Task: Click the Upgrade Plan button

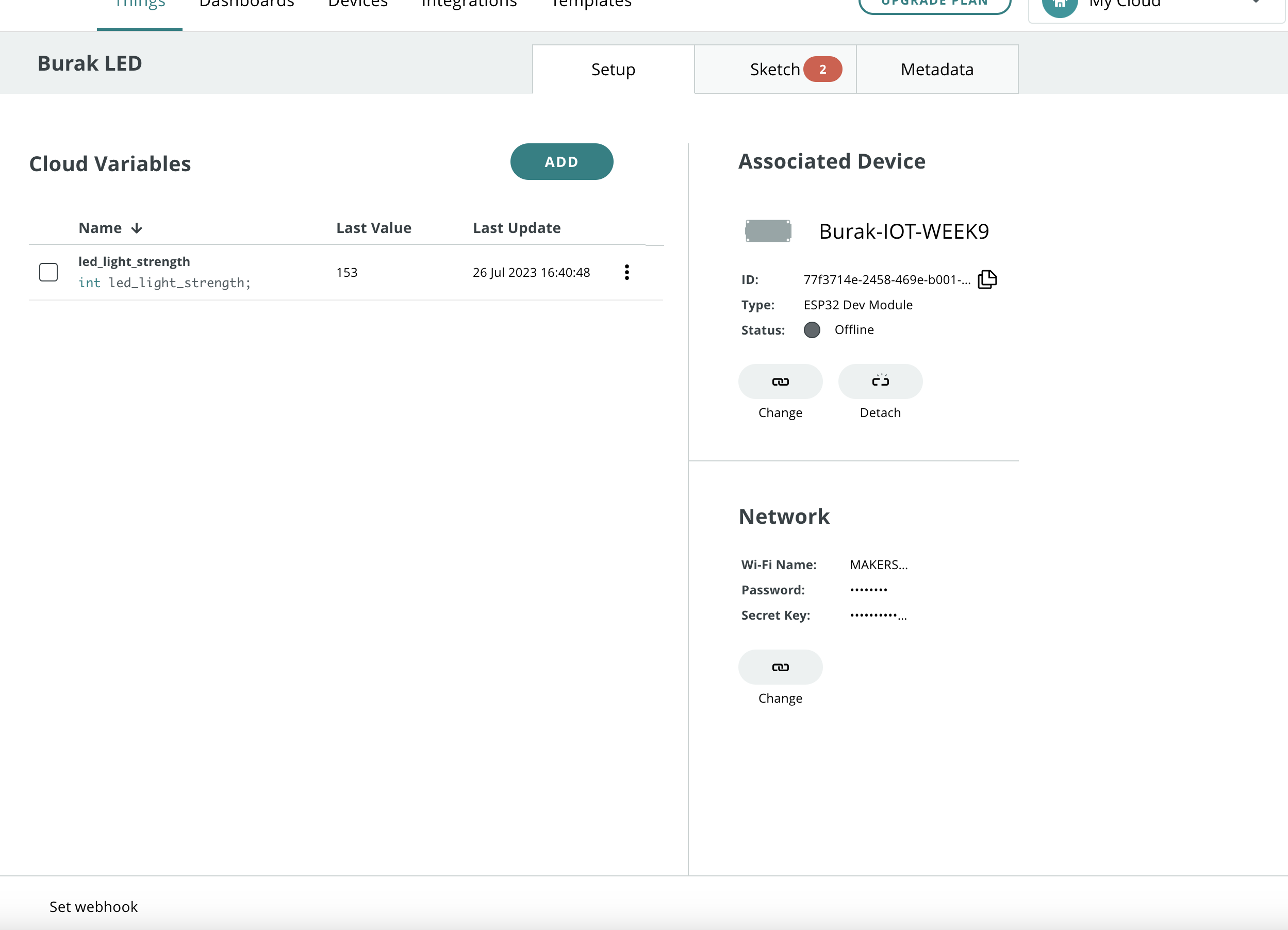Action: [x=934, y=5]
